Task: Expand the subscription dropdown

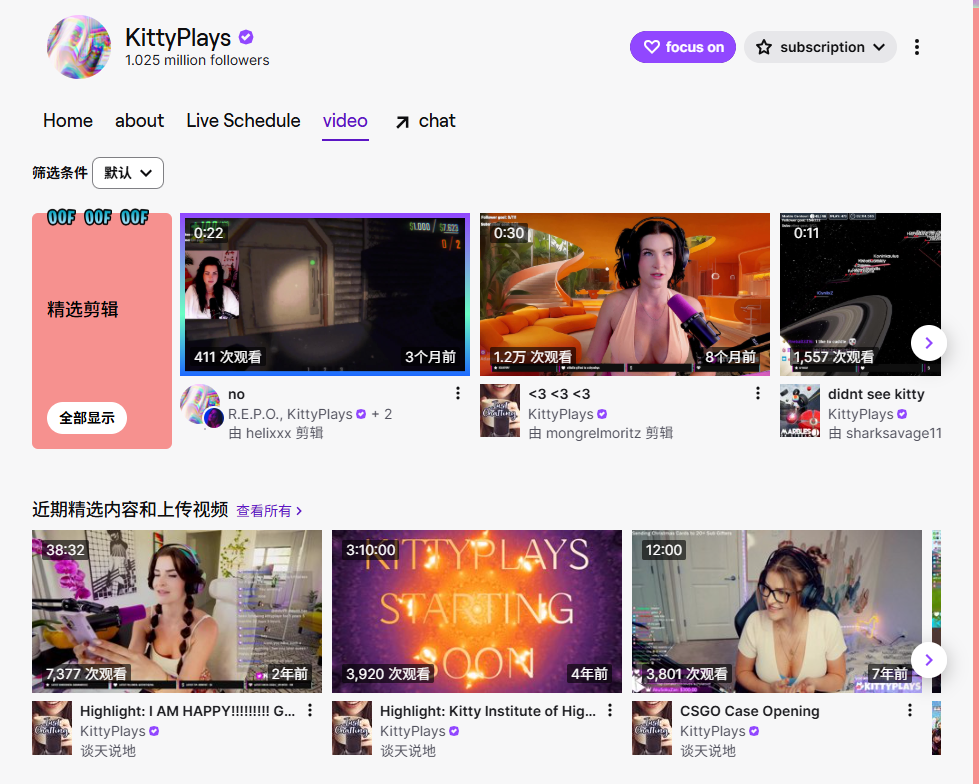Action: coord(820,47)
